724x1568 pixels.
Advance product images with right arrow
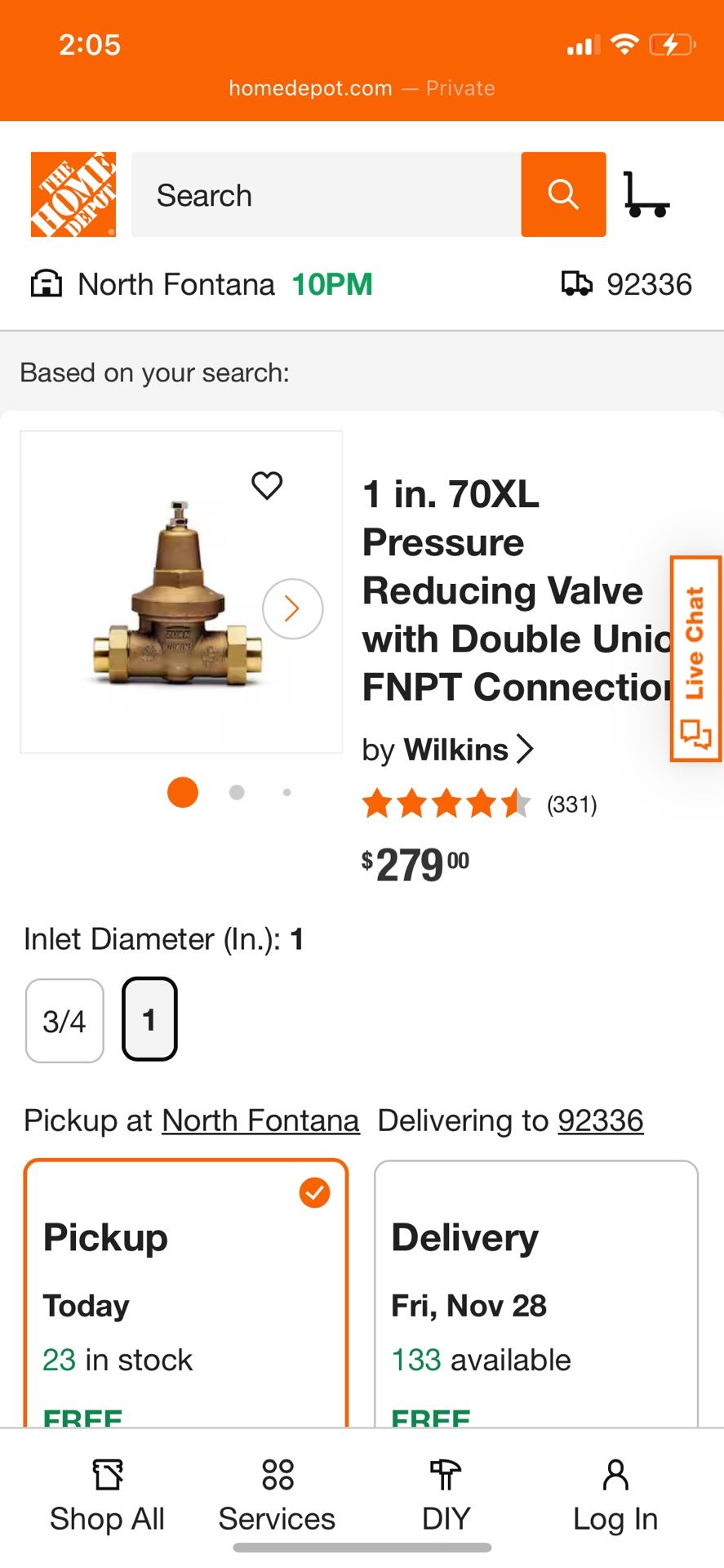(x=292, y=608)
